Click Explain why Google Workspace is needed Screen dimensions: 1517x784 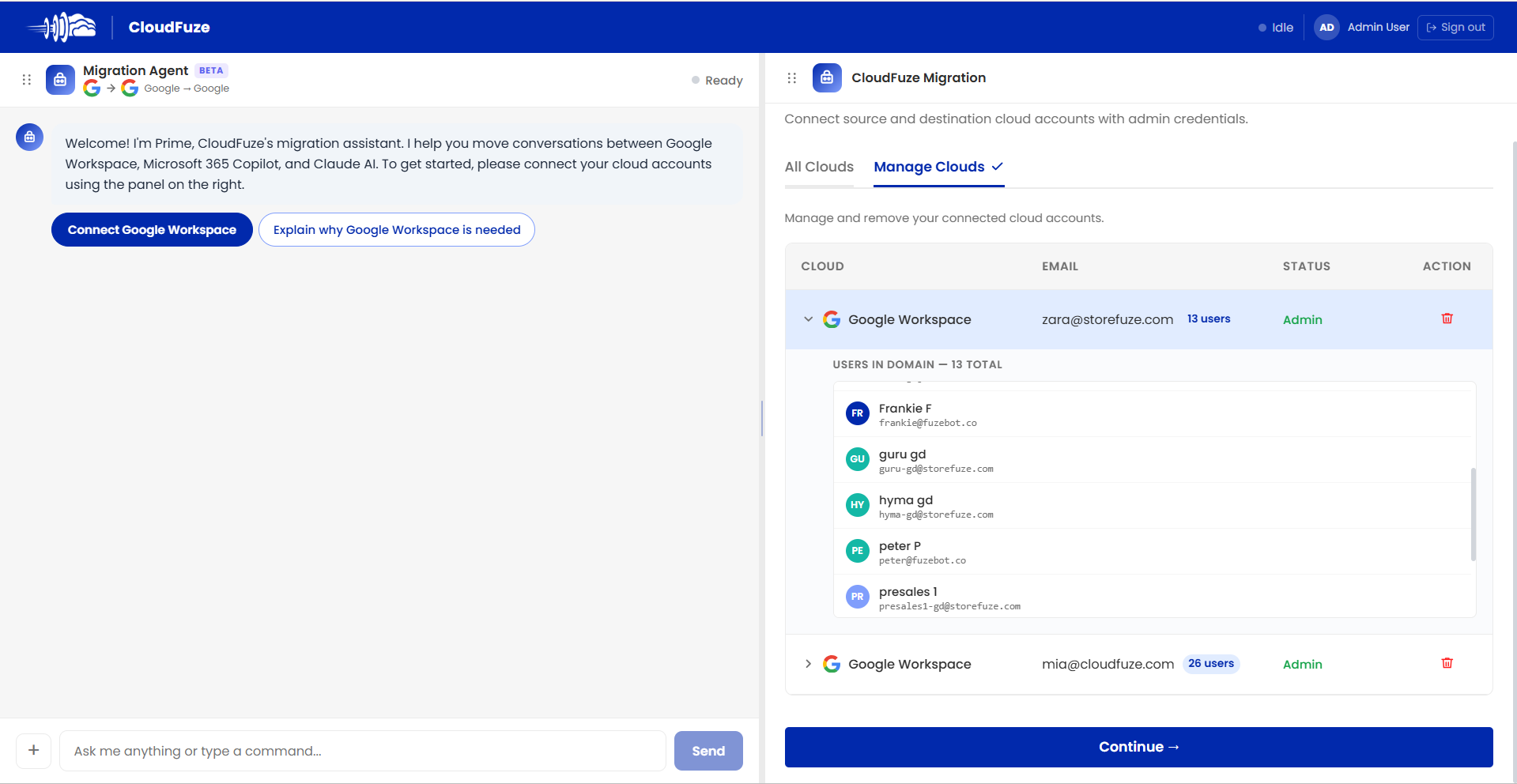click(x=397, y=230)
